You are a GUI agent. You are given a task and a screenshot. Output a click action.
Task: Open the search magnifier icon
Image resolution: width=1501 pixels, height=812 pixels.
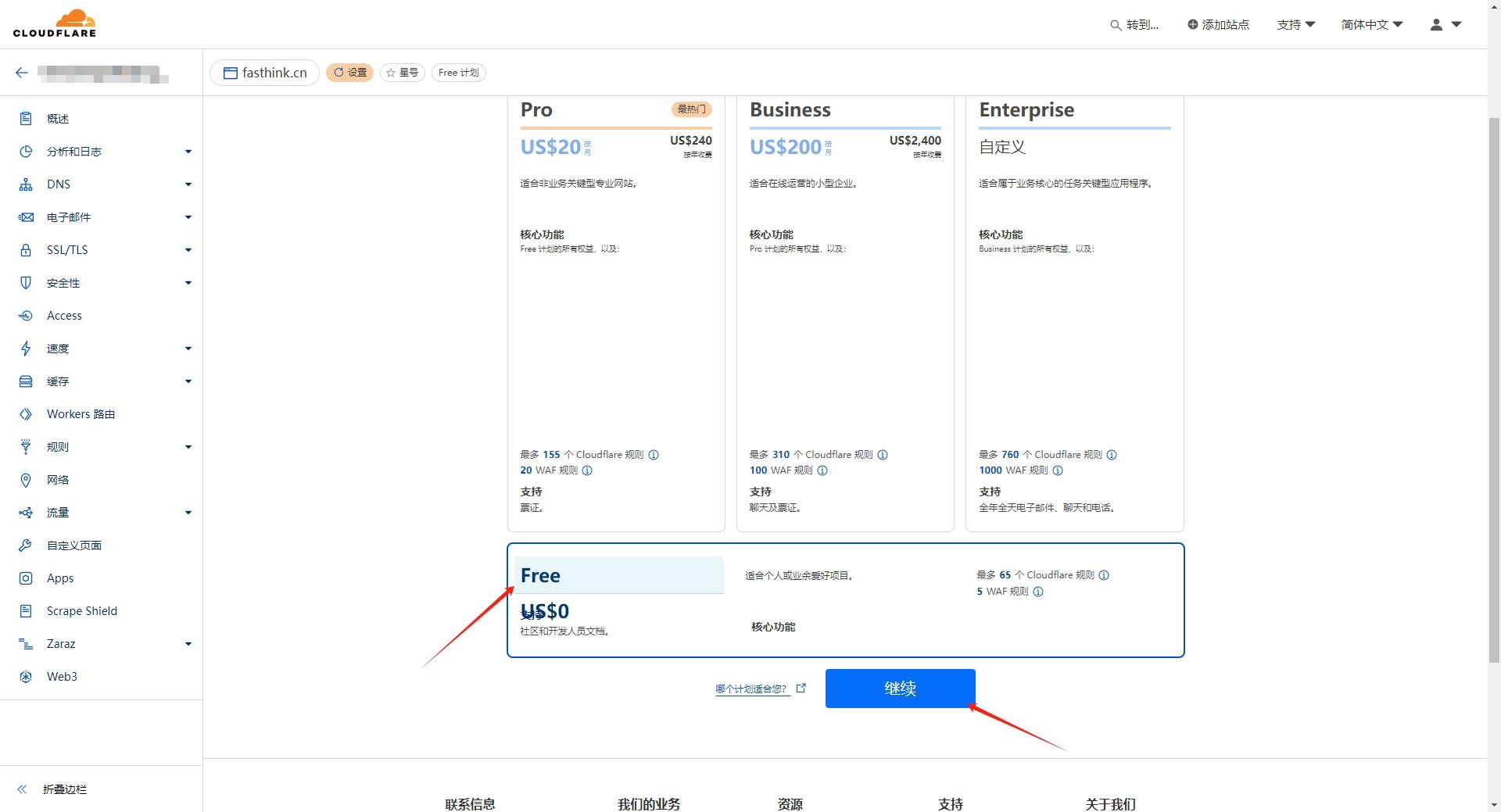pyautogui.click(x=1116, y=25)
